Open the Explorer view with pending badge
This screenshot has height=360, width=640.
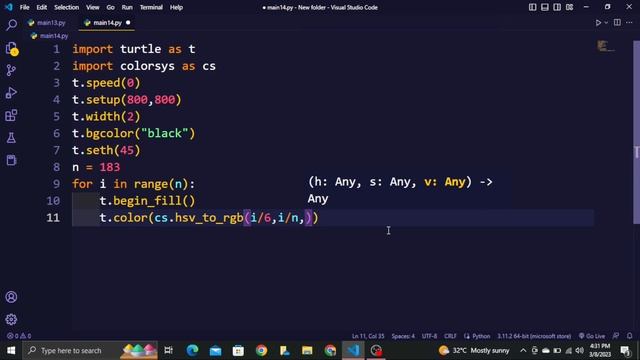(11, 49)
